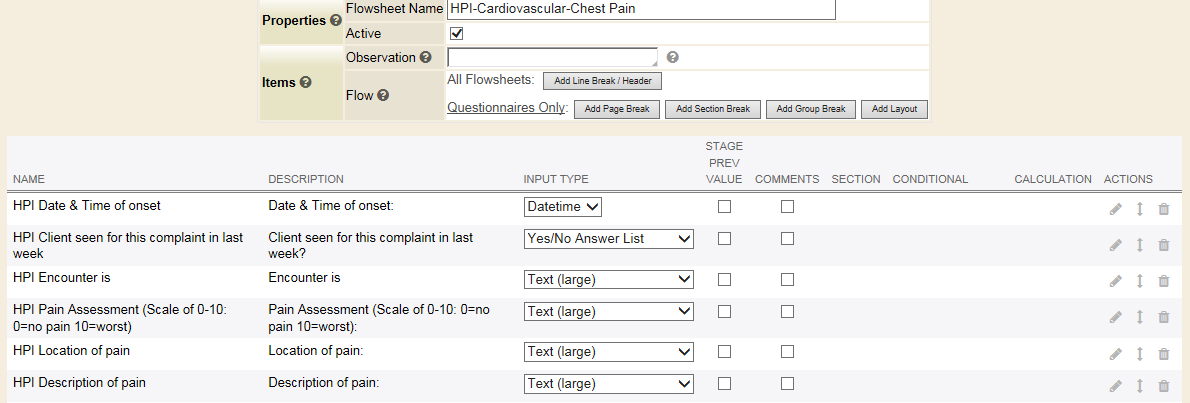Screen dimensions: 1190x403
Task: Trash icon for HPI Pain Assessment row
Action: (1163, 317)
